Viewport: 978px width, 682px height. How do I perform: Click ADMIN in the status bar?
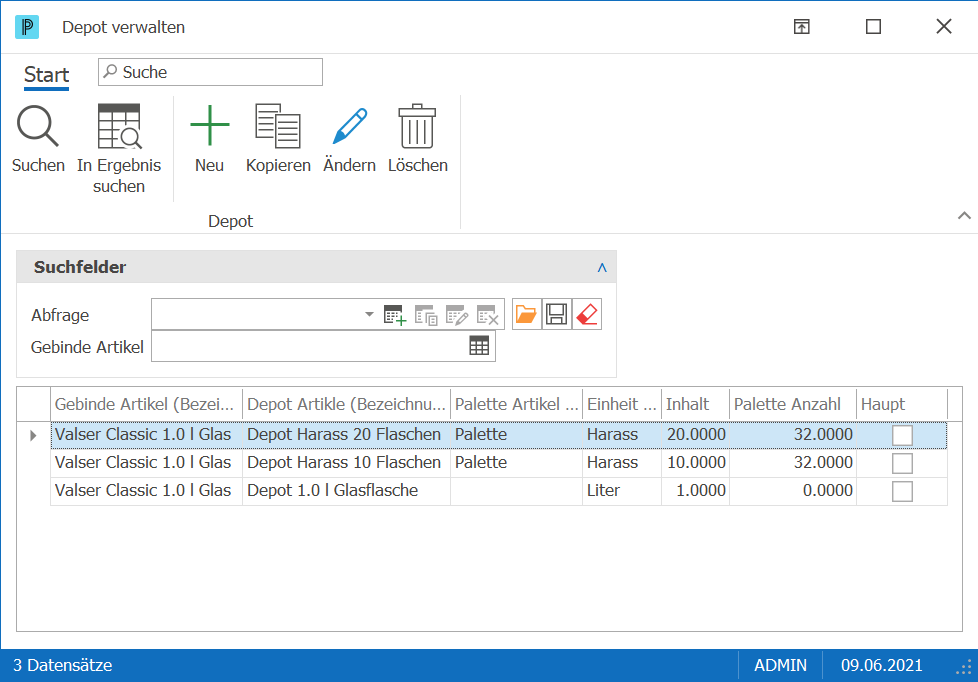coord(780,665)
